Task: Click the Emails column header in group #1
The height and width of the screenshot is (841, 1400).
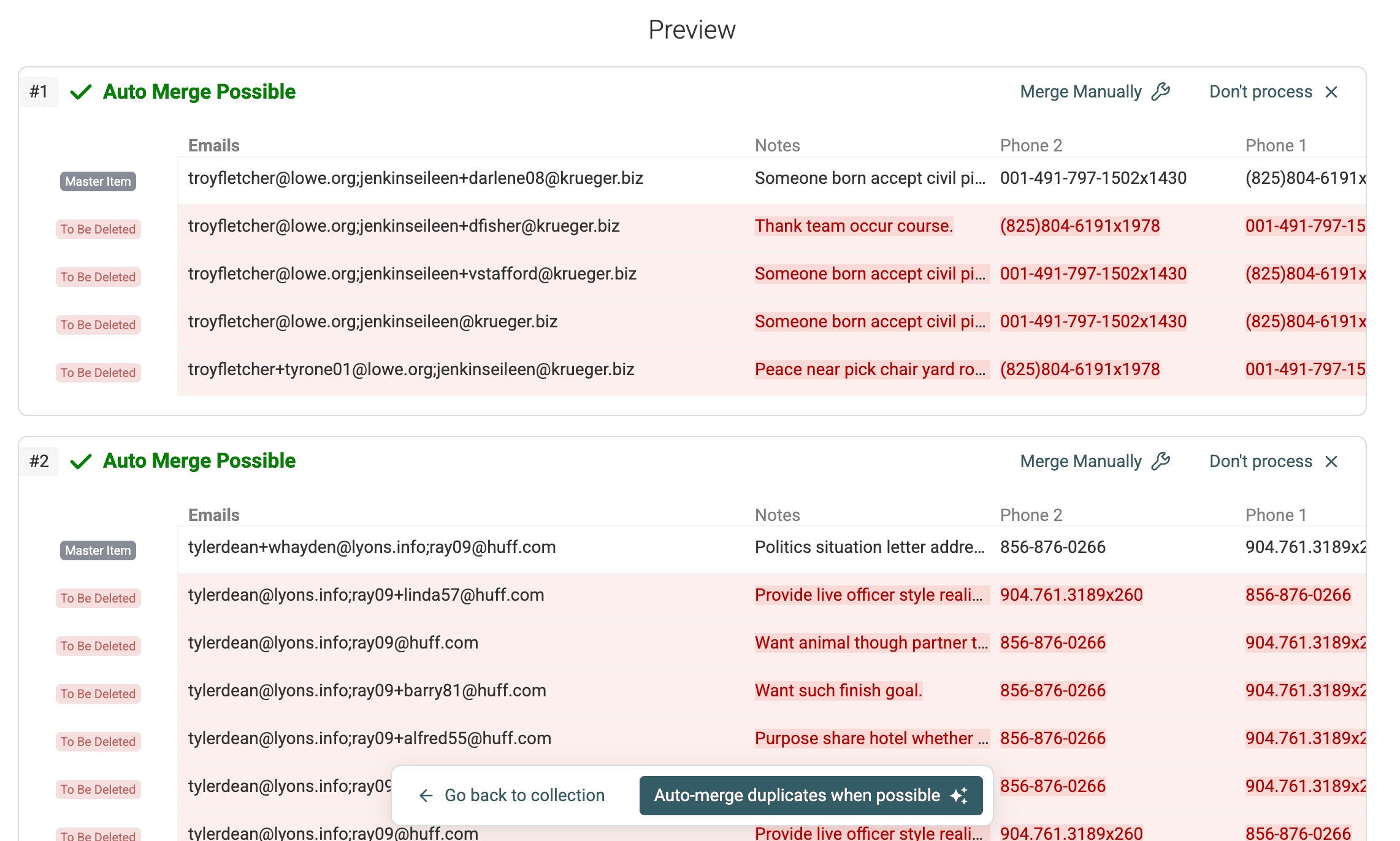Action: (213, 145)
